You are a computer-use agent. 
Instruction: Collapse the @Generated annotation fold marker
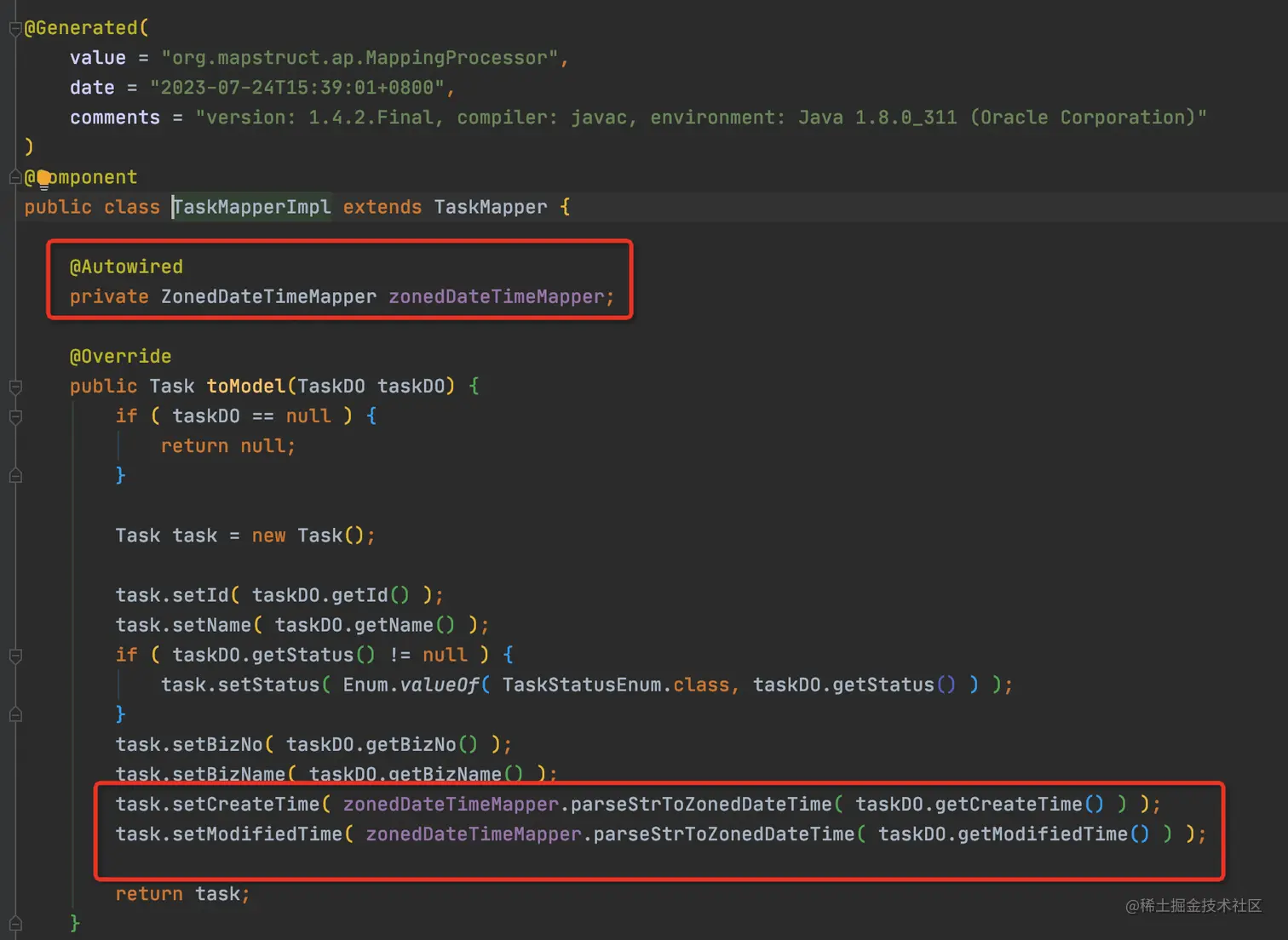(x=14, y=29)
